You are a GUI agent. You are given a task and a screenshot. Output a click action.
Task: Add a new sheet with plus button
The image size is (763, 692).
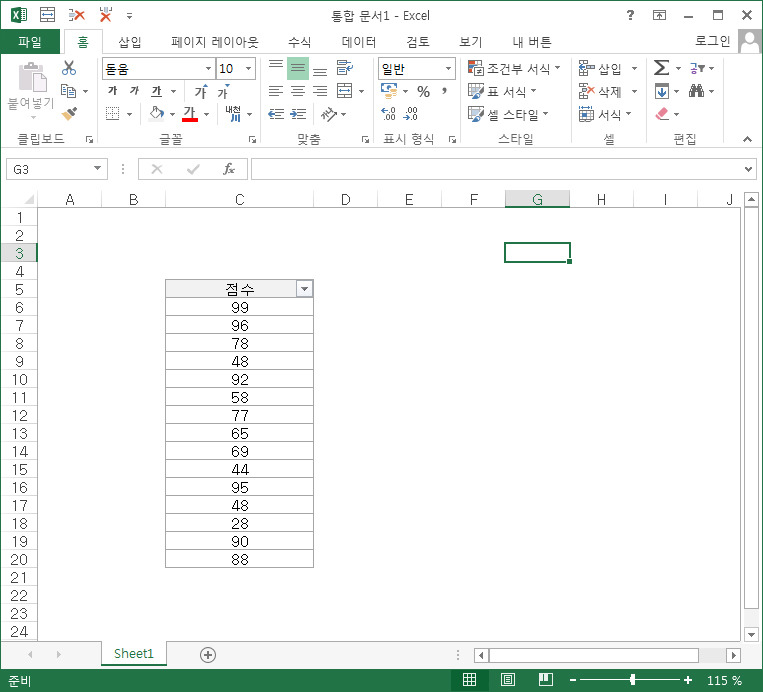click(208, 655)
